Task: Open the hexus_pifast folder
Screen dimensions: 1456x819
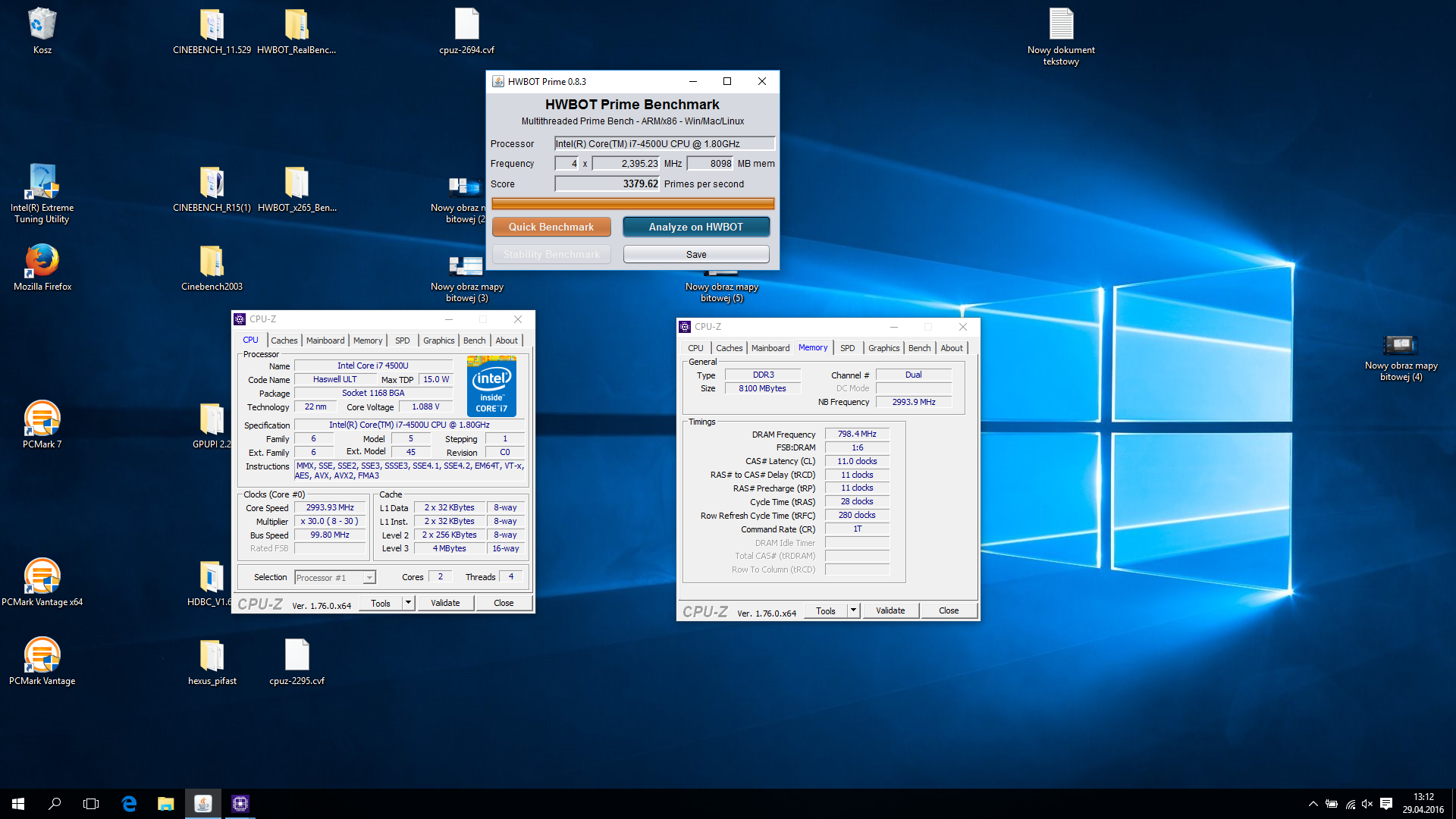Action: (x=212, y=661)
